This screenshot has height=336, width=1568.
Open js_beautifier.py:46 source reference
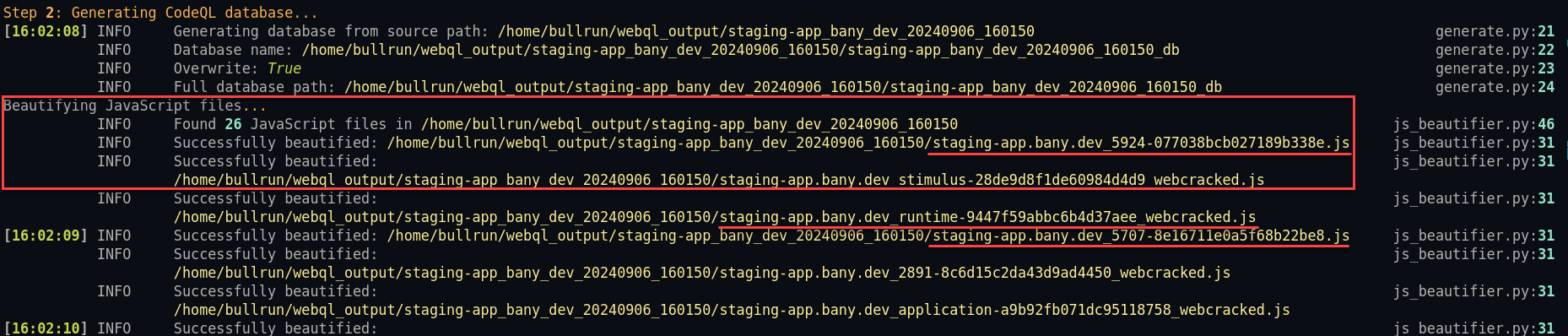pos(1473,124)
